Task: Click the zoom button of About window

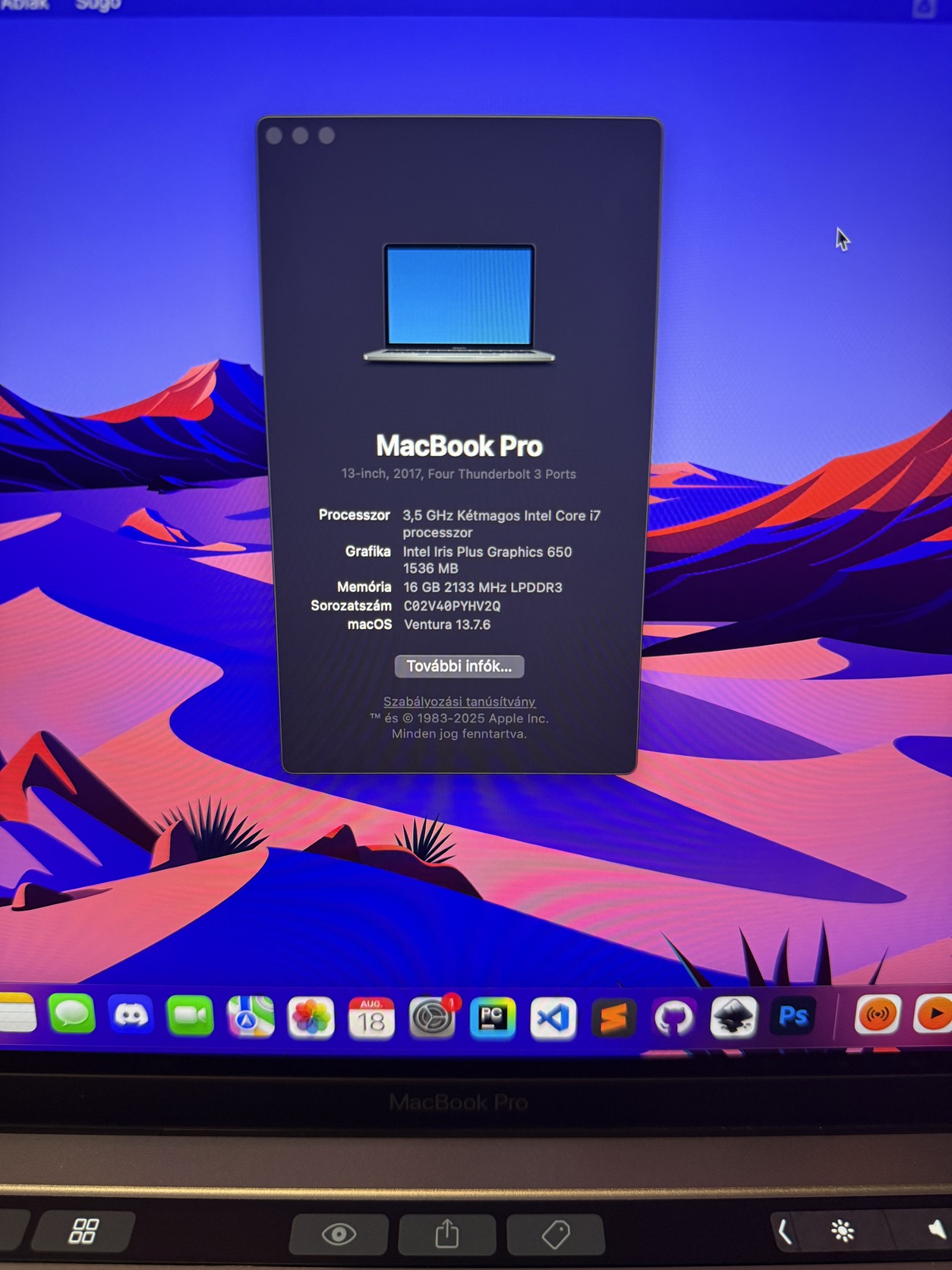Action: [326, 136]
